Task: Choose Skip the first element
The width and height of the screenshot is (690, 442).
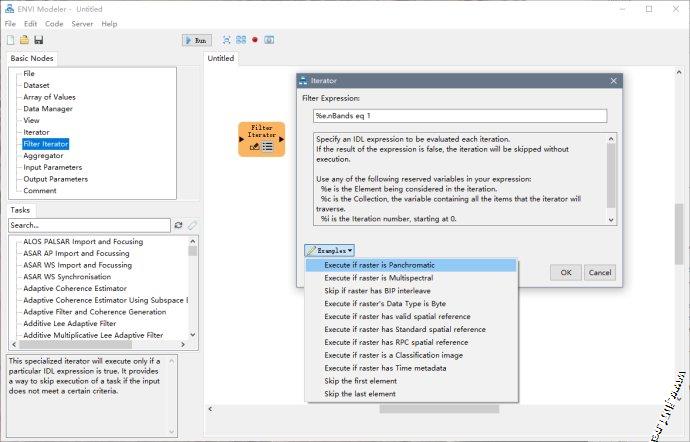Action: click(411, 381)
